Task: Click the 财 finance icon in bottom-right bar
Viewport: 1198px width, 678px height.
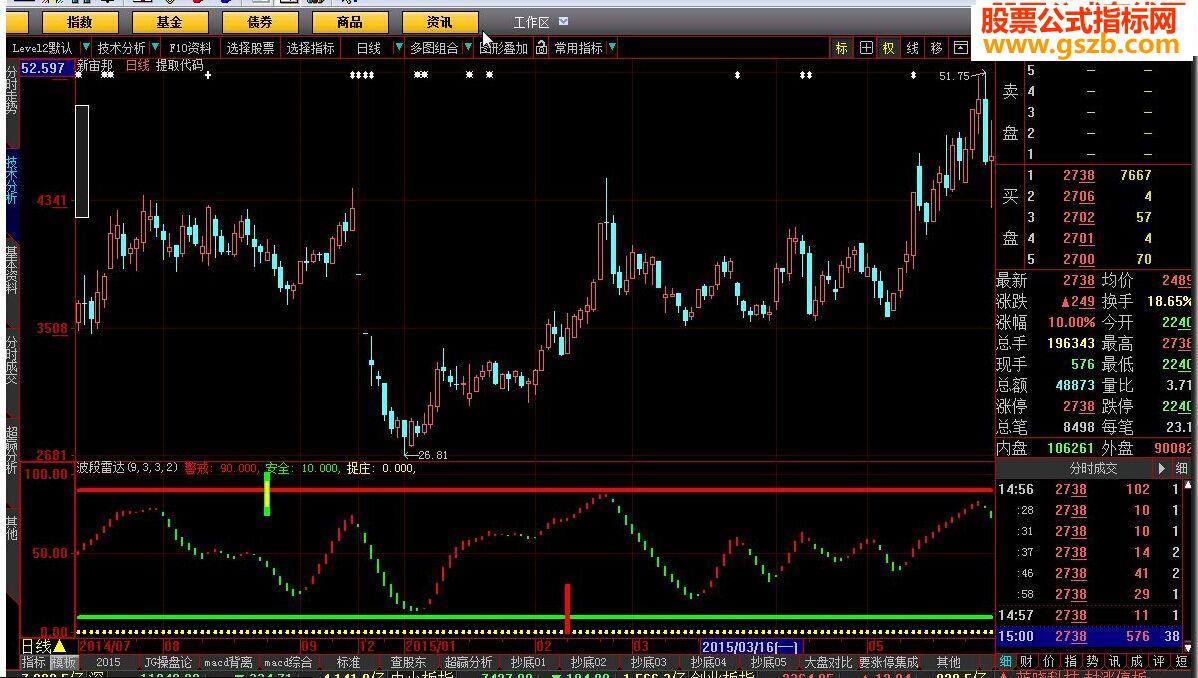Action: point(1025,662)
